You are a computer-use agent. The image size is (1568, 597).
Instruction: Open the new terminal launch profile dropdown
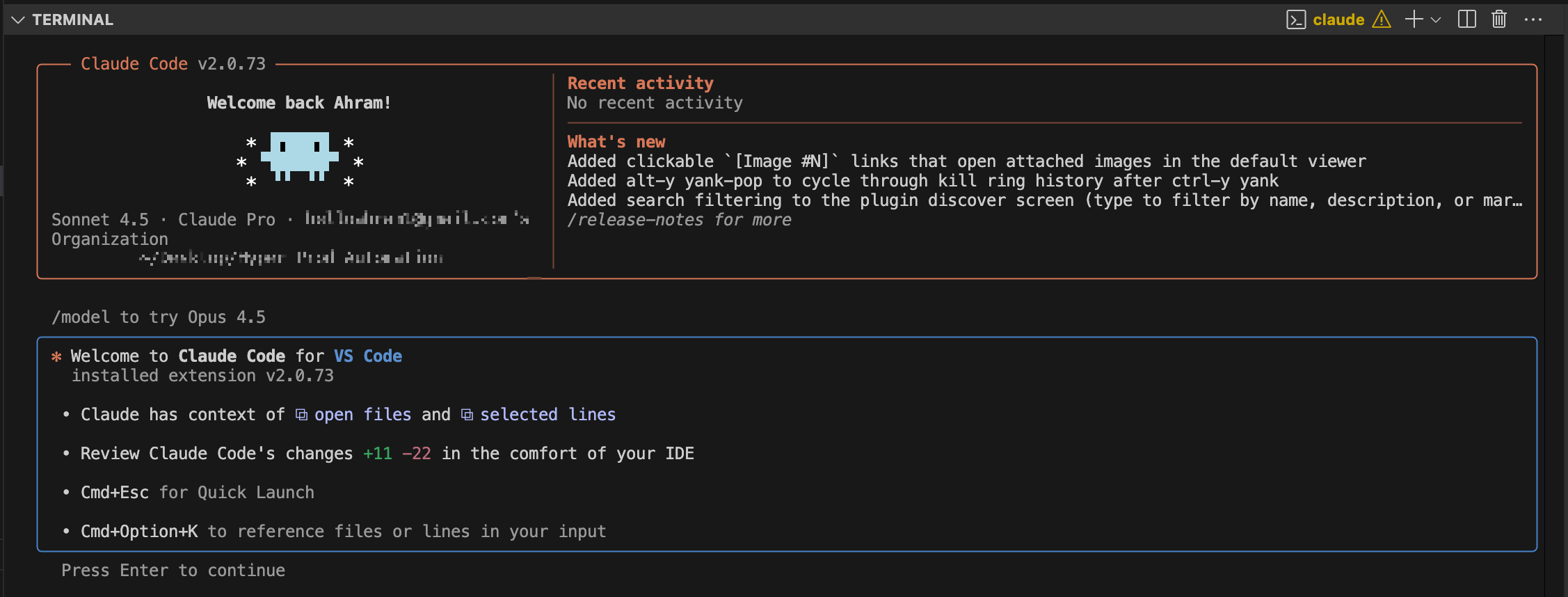(1436, 19)
